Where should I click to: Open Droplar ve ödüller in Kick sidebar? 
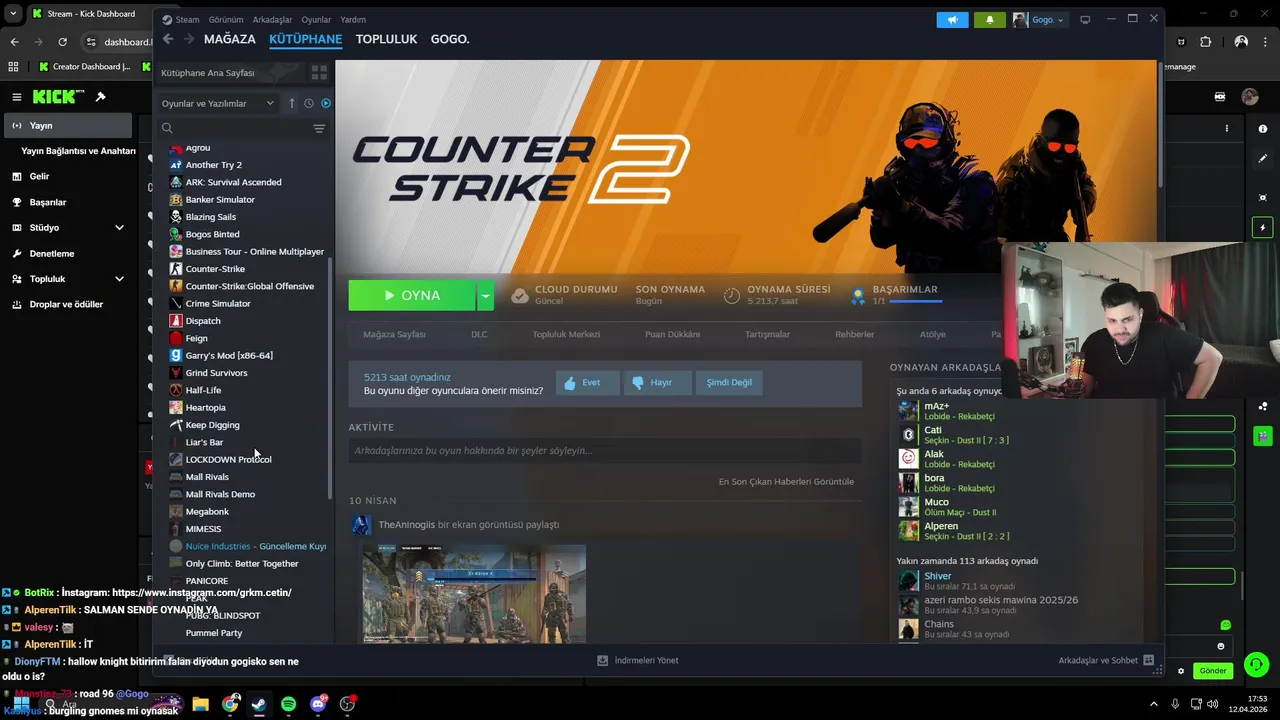tap(67, 304)
